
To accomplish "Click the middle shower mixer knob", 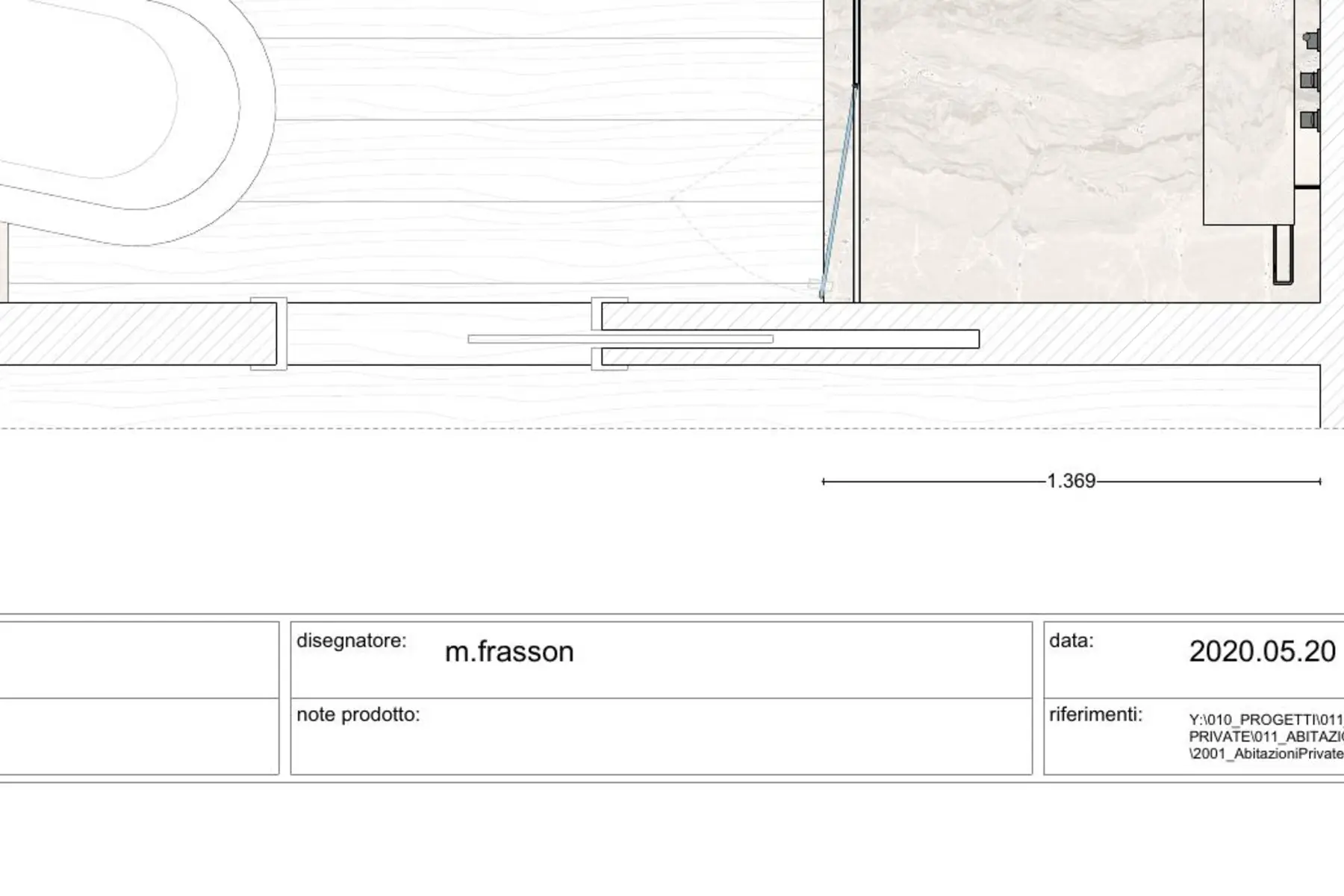I will tap(1310, 79).
